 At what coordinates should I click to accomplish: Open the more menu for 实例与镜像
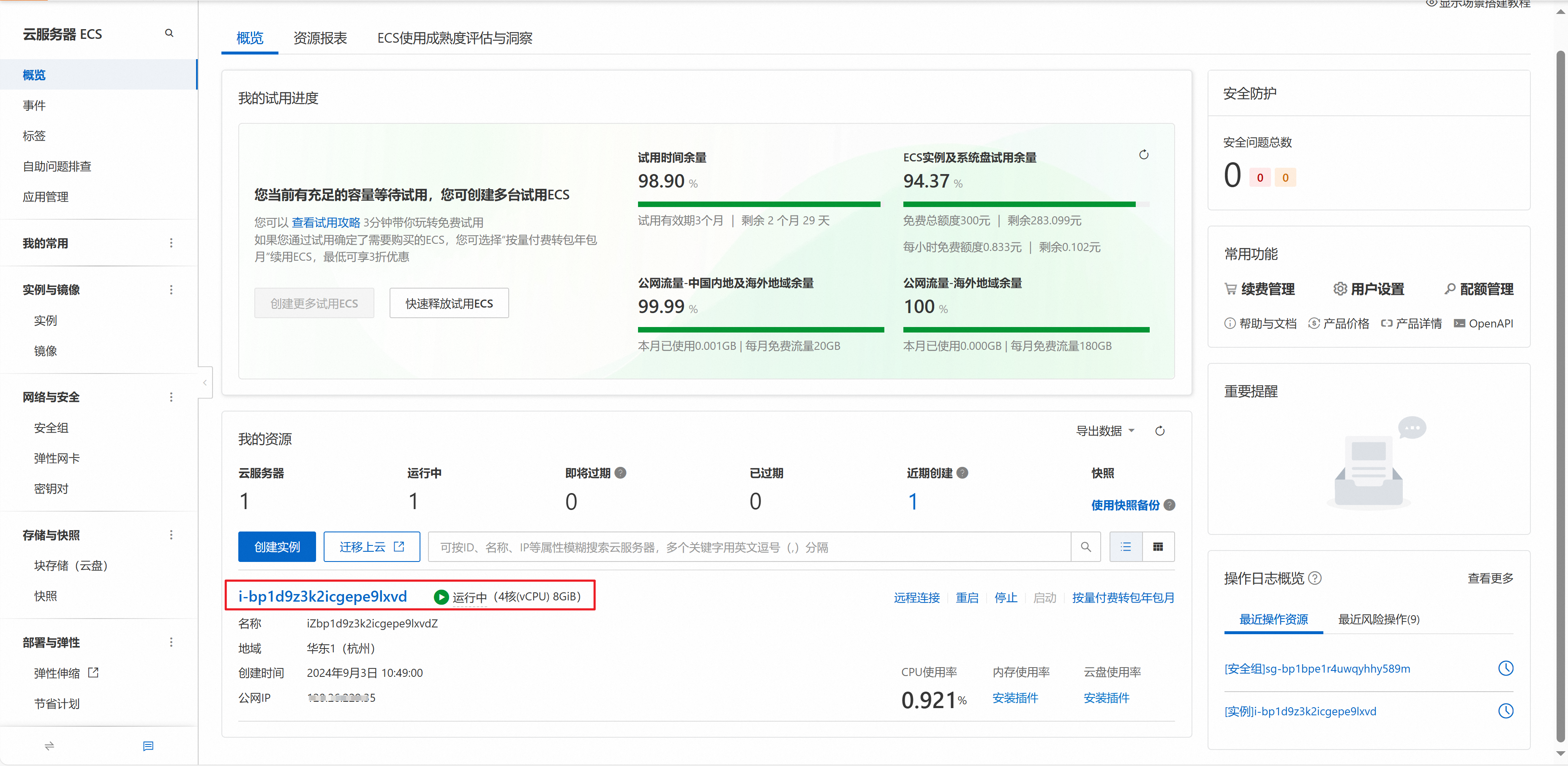[x=171, y=290]
